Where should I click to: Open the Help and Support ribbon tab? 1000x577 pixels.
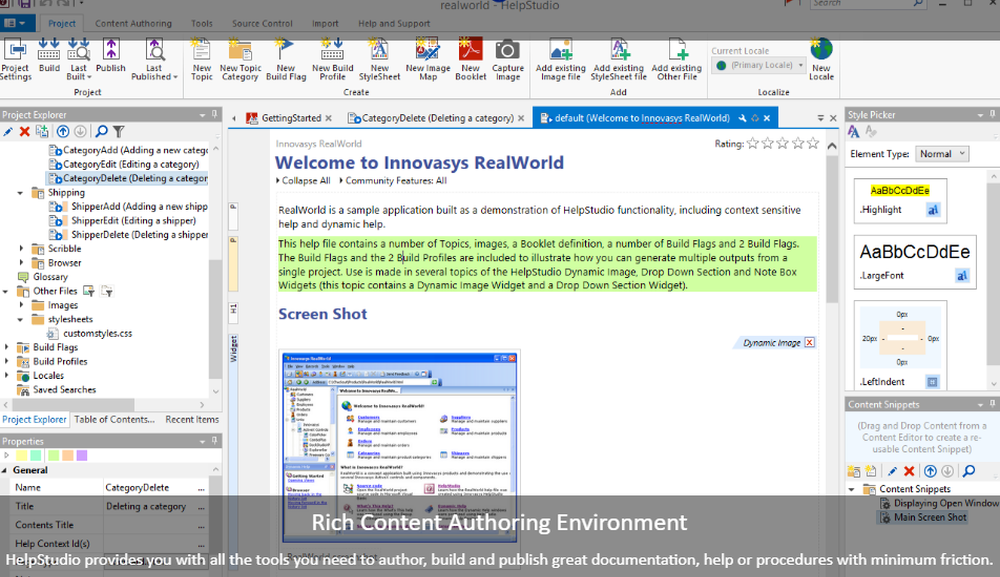[x=394, y=24]
